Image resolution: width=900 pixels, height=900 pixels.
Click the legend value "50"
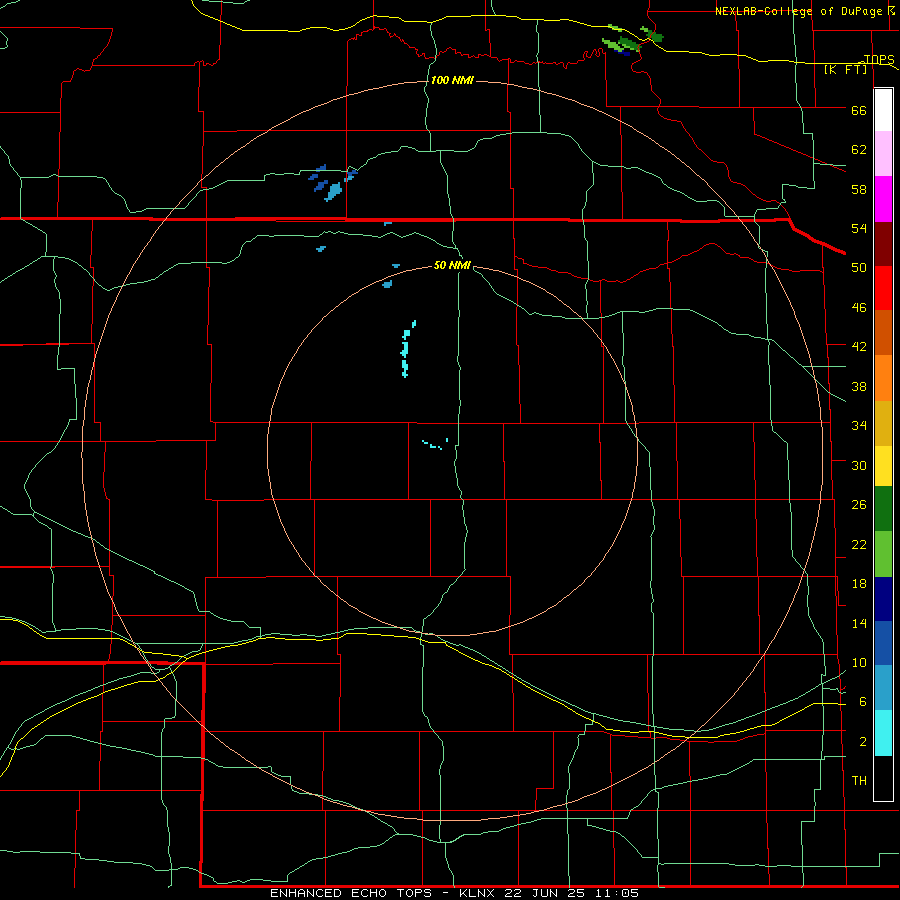[859, 268]
